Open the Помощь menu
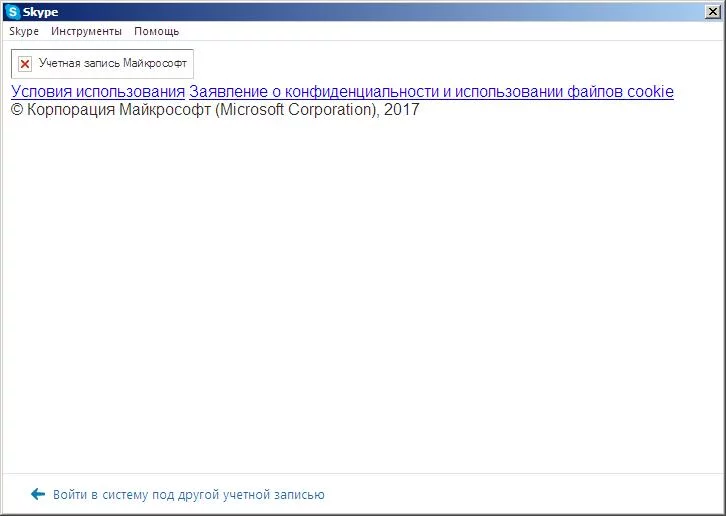 pos(156,31)
